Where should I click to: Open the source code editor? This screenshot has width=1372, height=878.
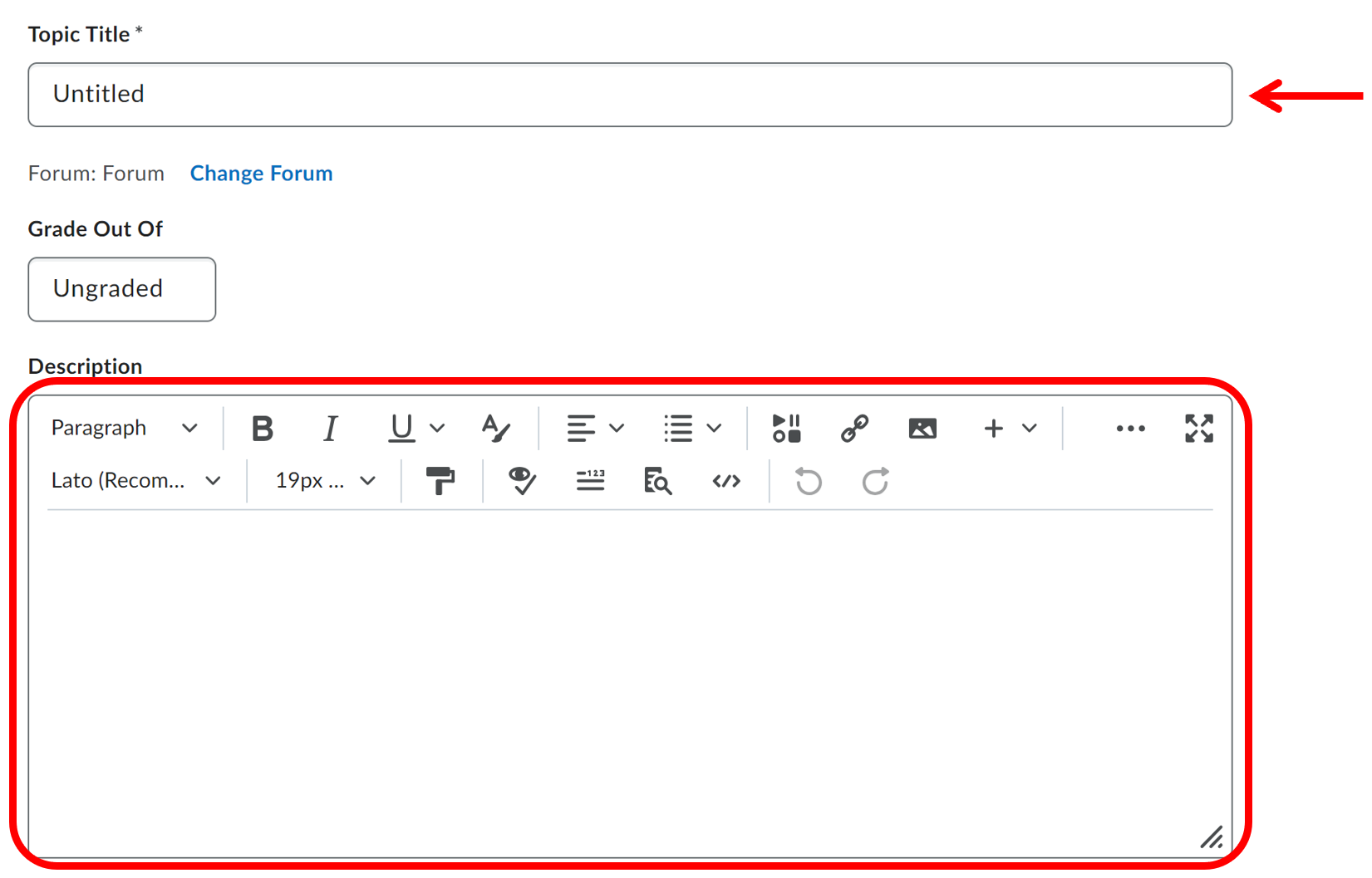pos(726,481)
